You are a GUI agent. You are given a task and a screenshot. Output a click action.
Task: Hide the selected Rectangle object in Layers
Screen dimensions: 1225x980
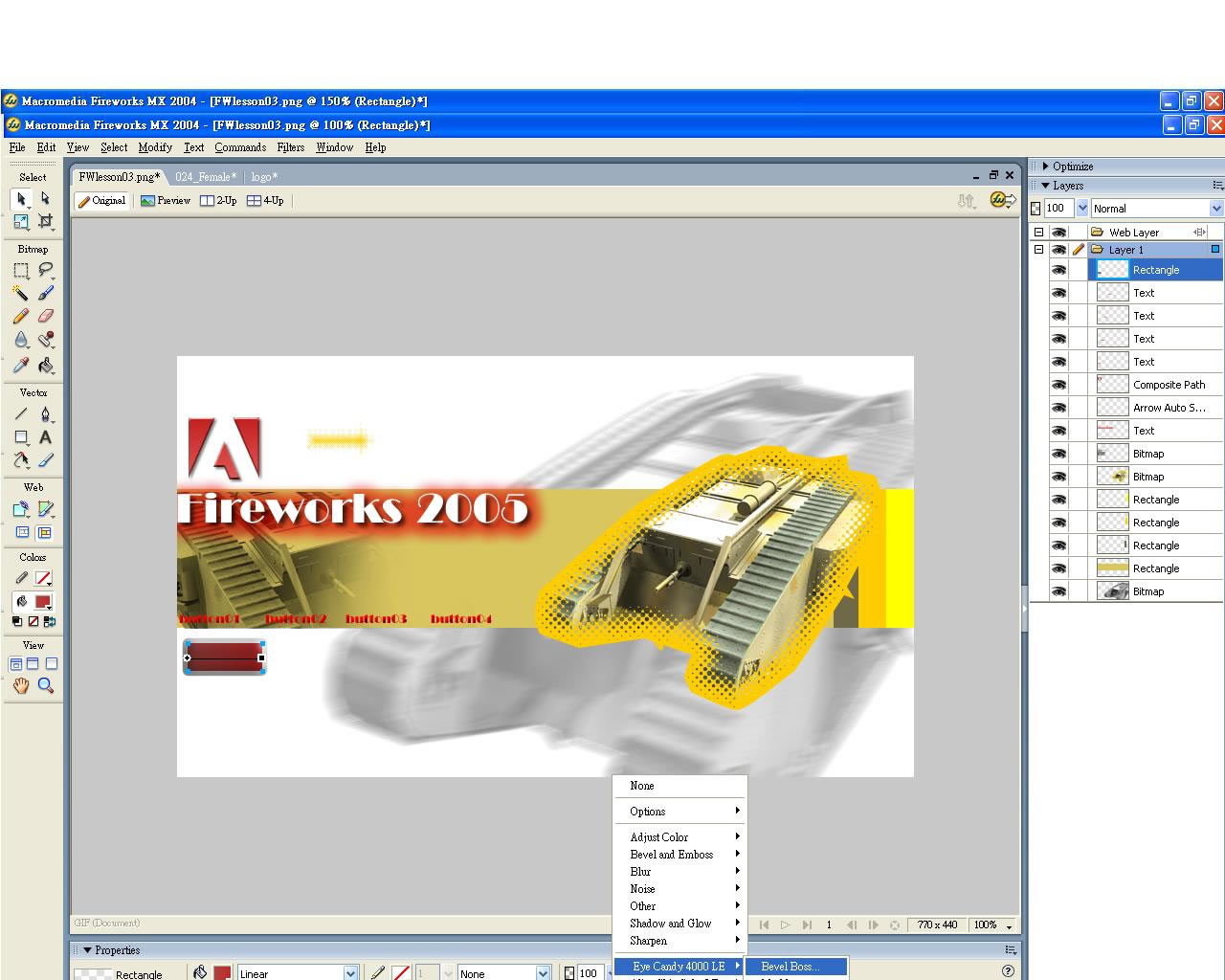coord(1058,270)
